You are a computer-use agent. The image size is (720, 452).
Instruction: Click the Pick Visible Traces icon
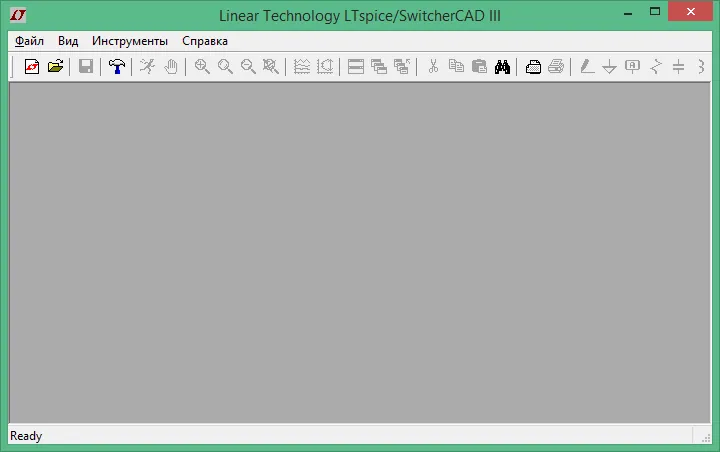[x=325, y=67]
